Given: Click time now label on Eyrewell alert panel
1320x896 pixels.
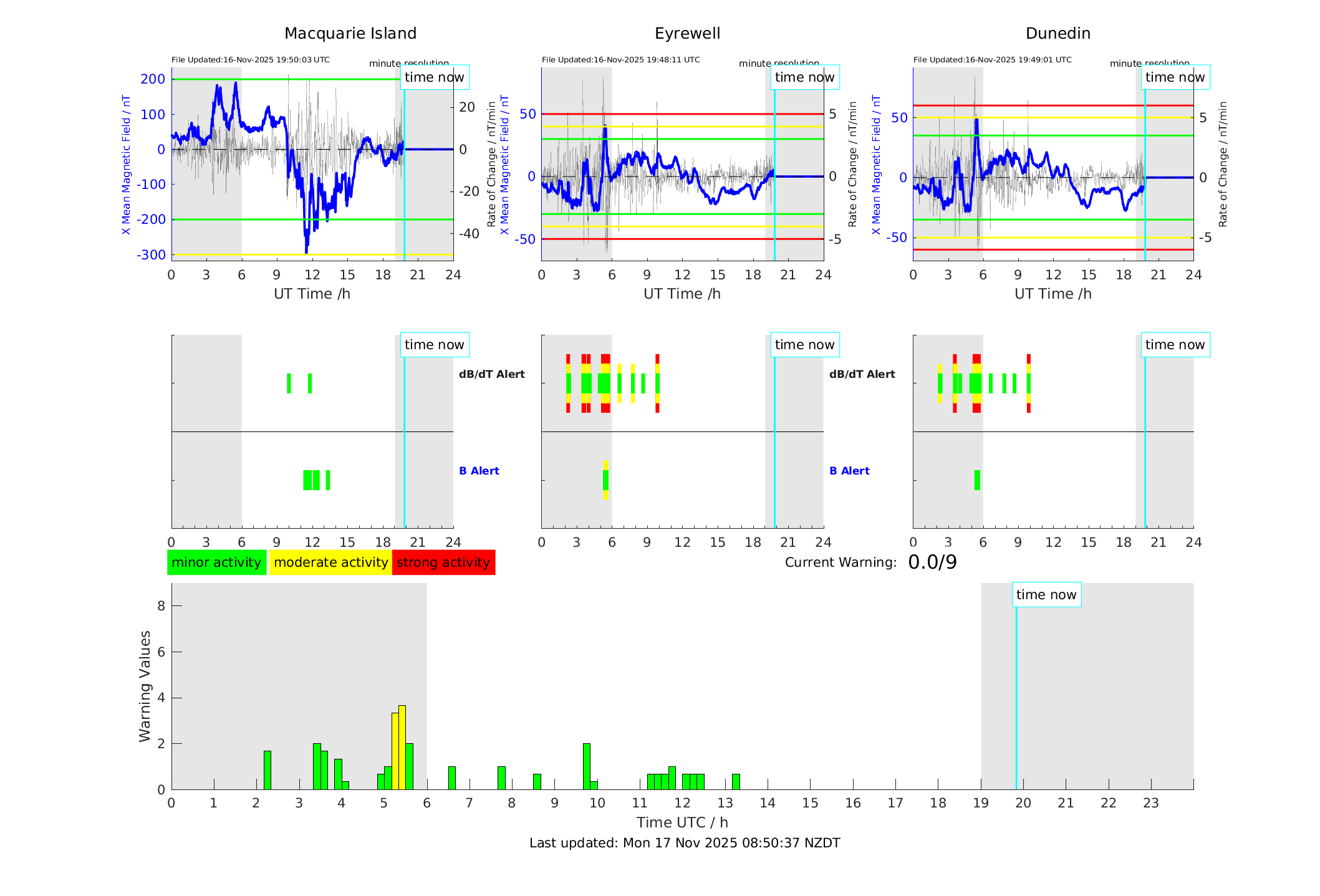Looking at the screenshot, I should [x=804, y=345].
